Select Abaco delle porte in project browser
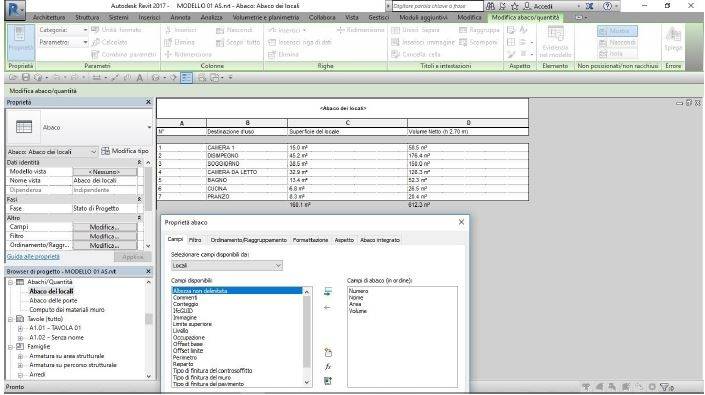705x395 pixels. click(53, 301)
